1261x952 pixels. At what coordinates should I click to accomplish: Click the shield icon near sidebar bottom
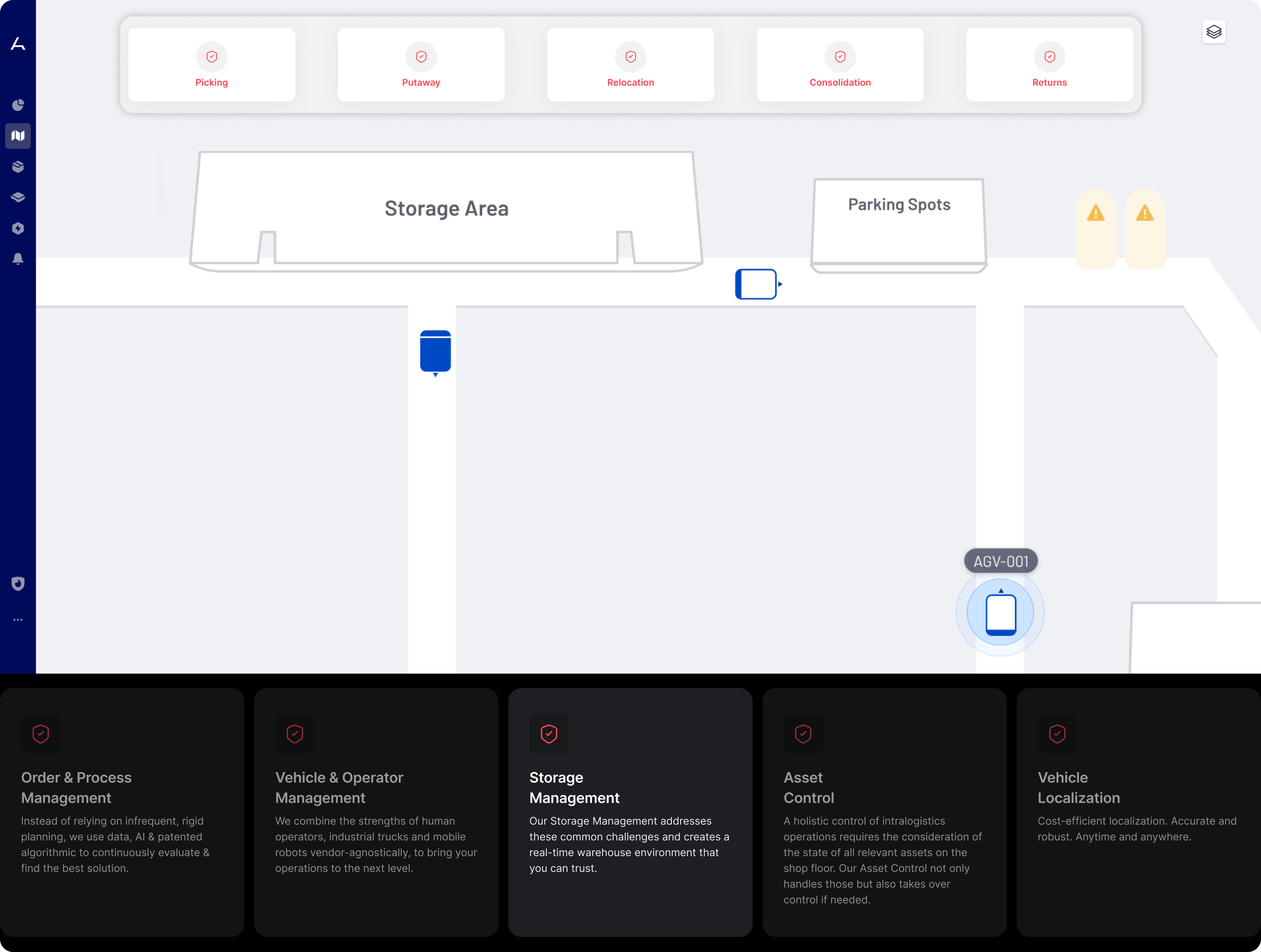point(18,583)
